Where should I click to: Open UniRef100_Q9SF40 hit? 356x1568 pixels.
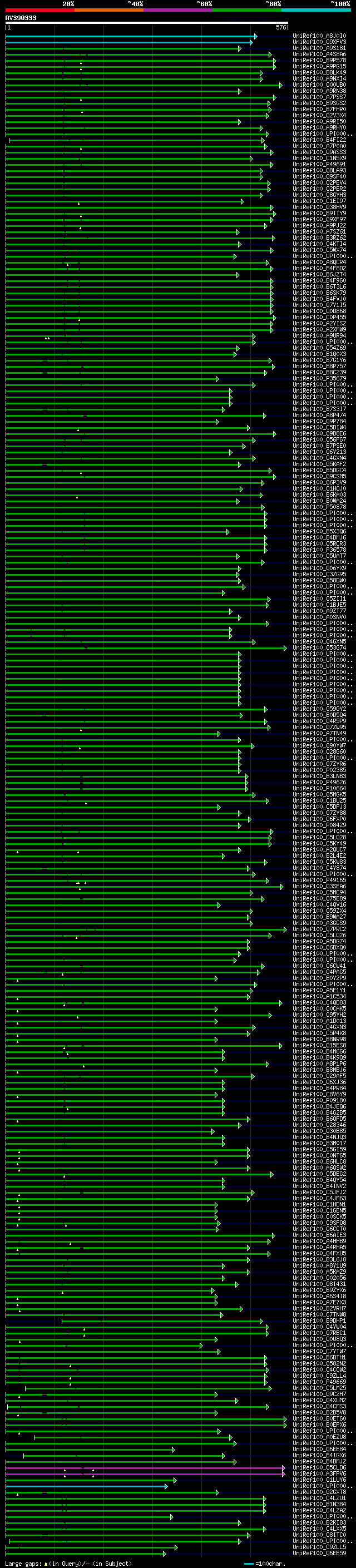coord(319,176)
